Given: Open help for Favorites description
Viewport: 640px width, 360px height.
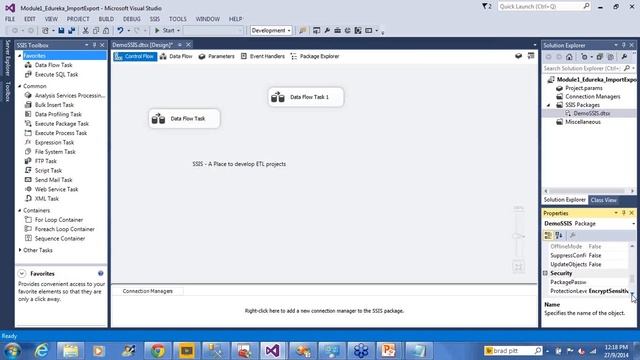Looking at the screenshot, I should click(x=100, y=273).
